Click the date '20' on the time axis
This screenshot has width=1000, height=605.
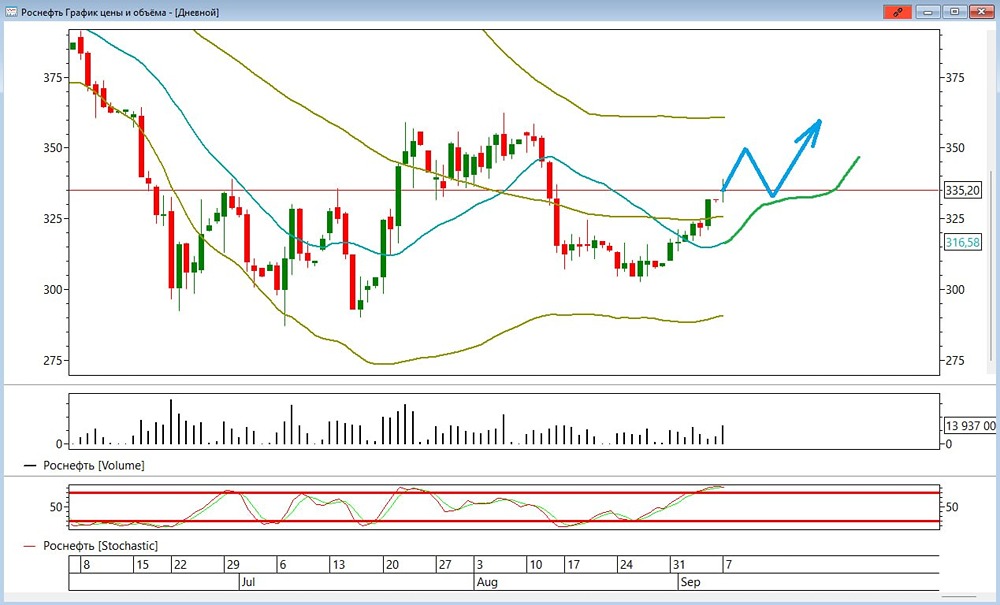(392, 565)
